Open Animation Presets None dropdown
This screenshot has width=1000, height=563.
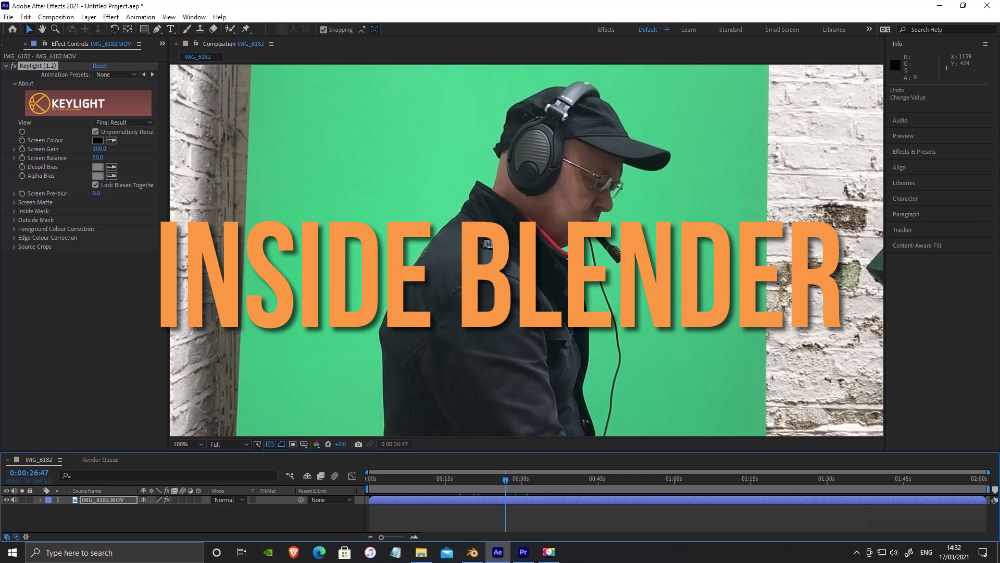115,75
